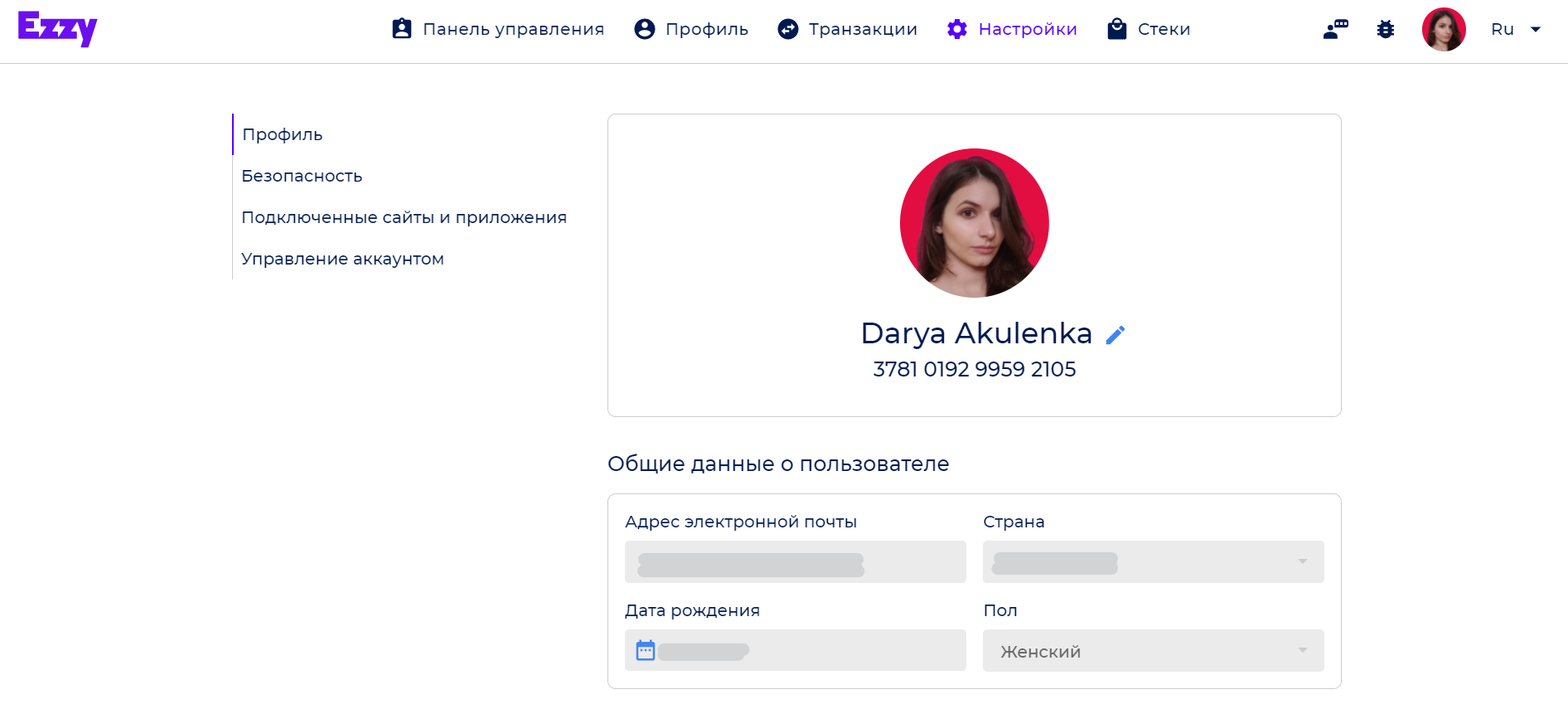The image size is (1568, 714).
Task: Click the Настройки gear icon
Action: click(957, 29)
